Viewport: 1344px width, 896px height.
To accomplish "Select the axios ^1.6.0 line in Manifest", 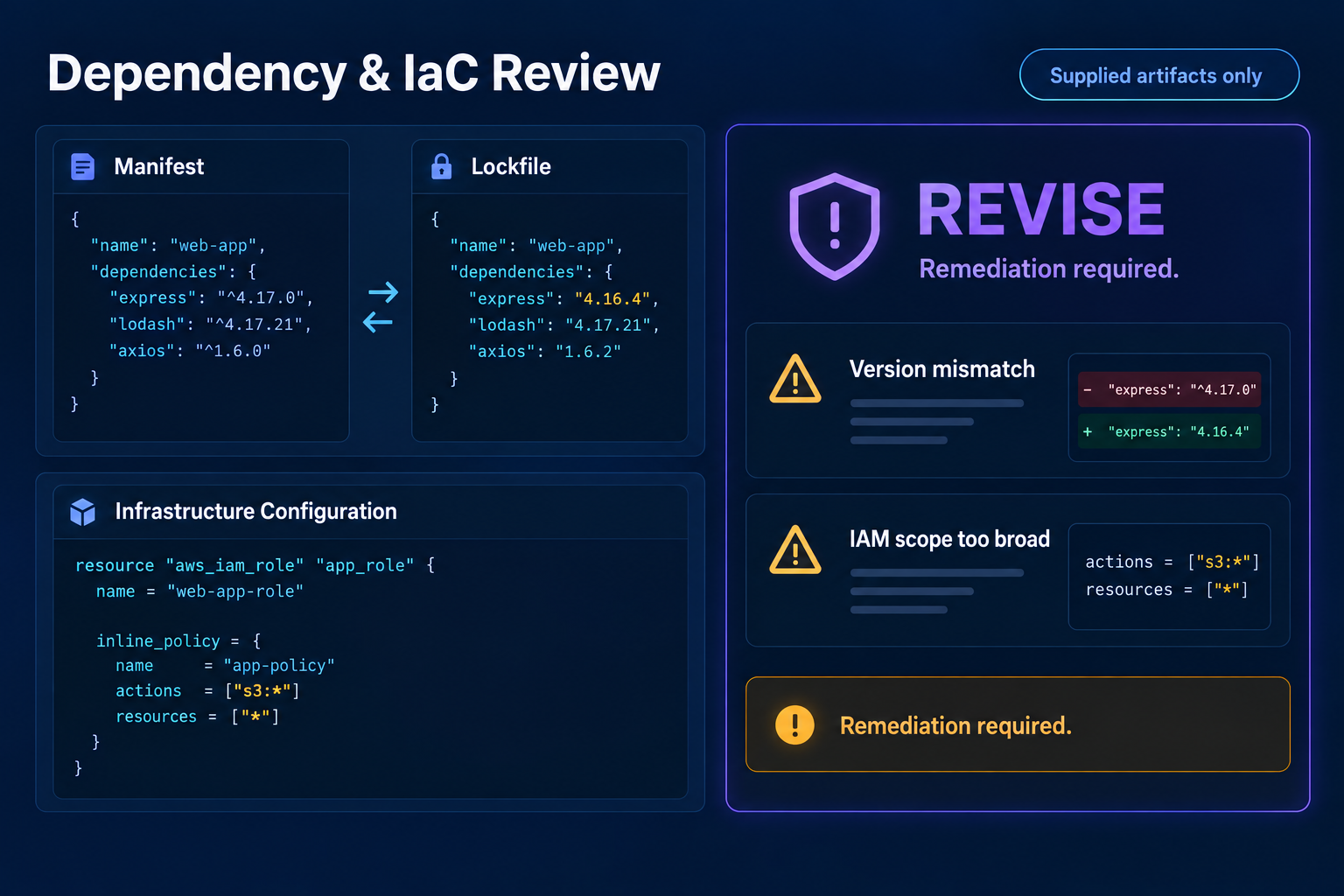I will pos(190,351).
